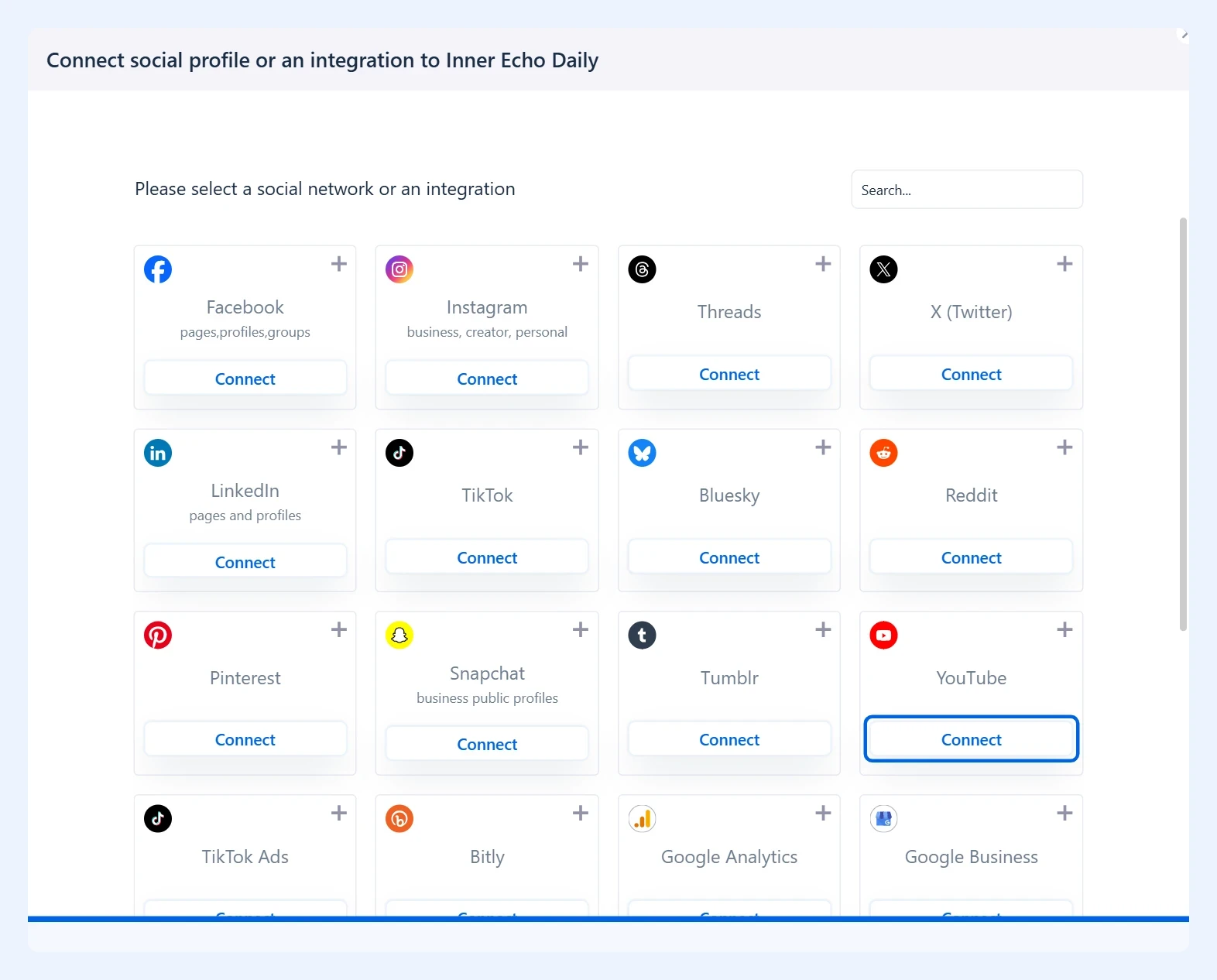This screenshot has height=980, width=1217.
Task: Select the Threads logo icon
Action: point(642,269)
